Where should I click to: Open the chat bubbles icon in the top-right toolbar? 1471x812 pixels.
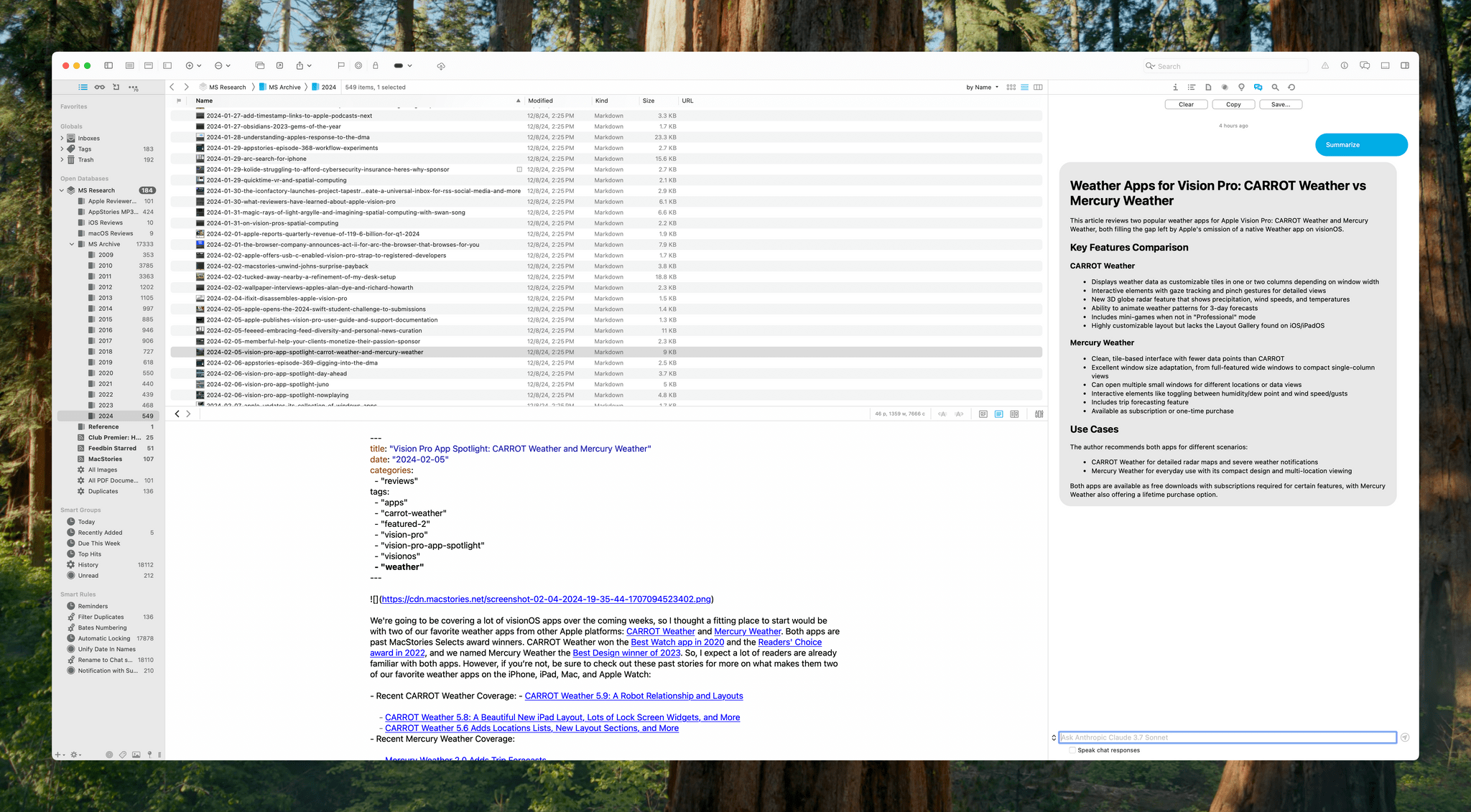click(x=1365, y=65)
